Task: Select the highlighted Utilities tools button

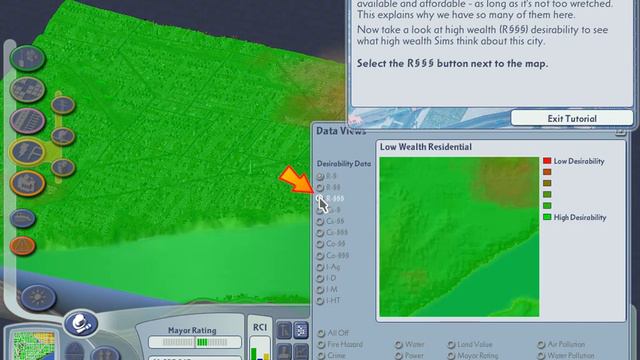Action: click(28, 152)
